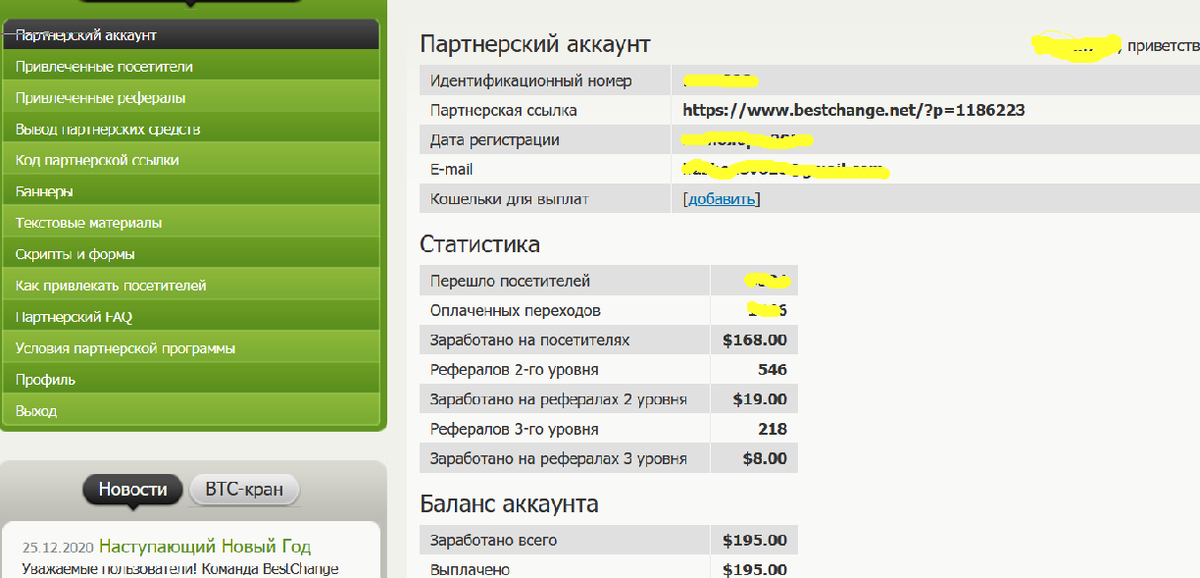Click Рефералов 2-го уровня value 546
The width and height of the screenshot is (1200, 578).
click(773, 370)
